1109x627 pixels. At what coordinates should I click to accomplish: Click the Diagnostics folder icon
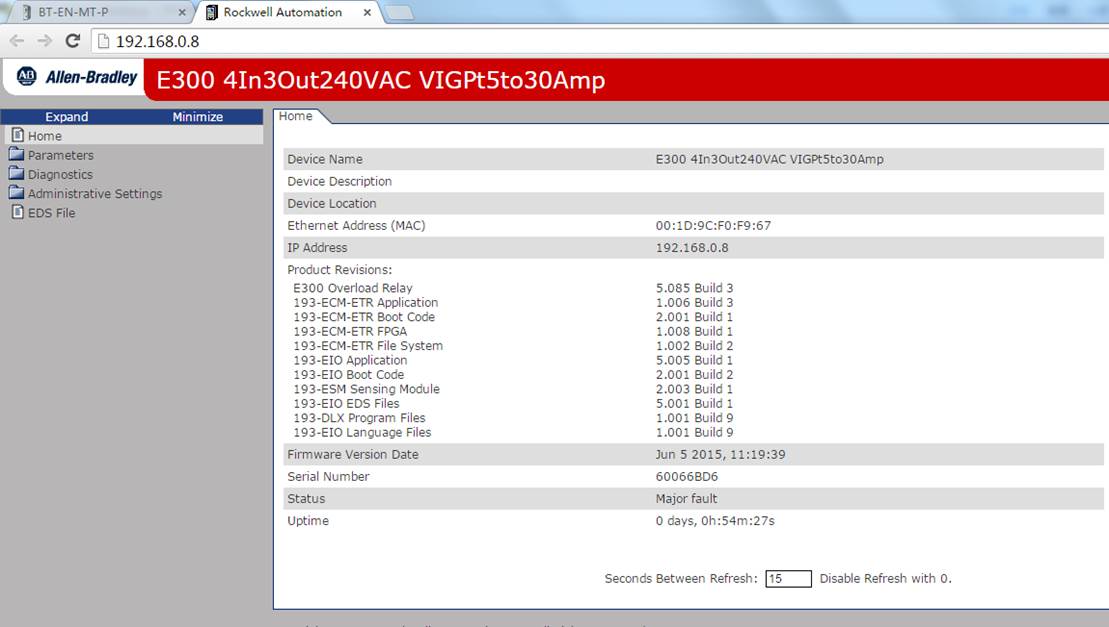[x=16, y=173]
